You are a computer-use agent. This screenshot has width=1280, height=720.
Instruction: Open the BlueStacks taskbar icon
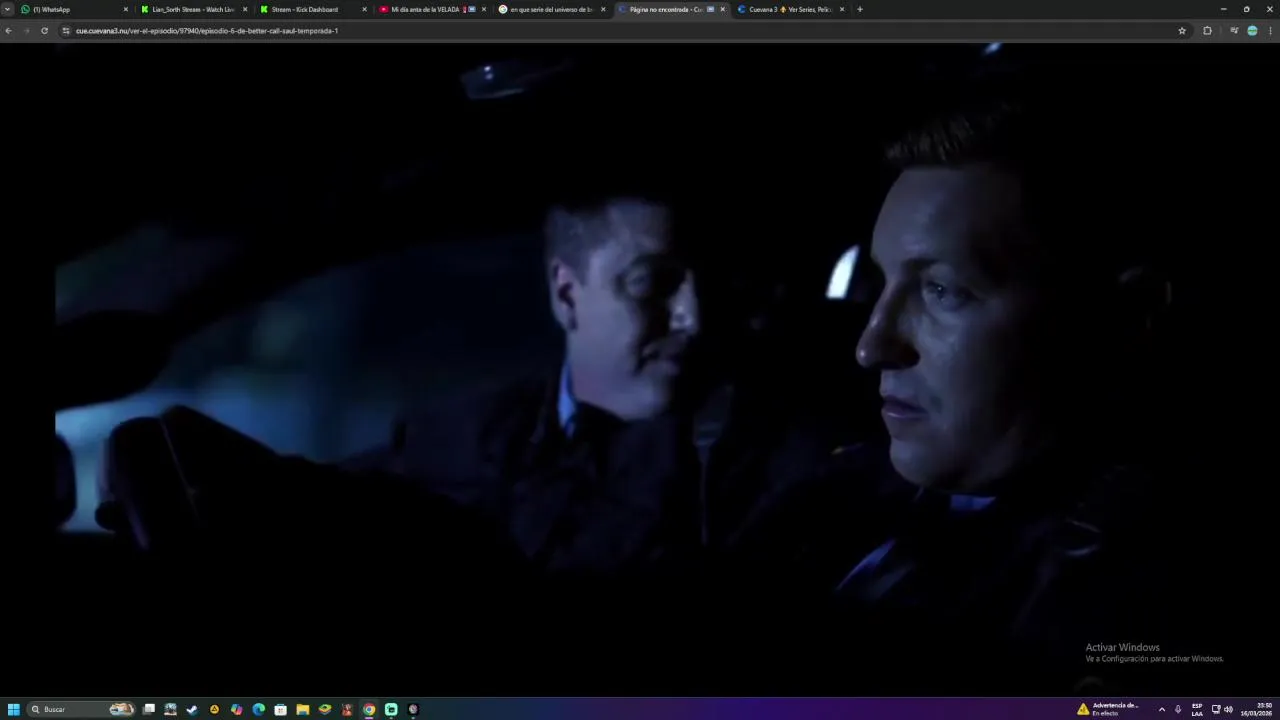coord(325,709)
